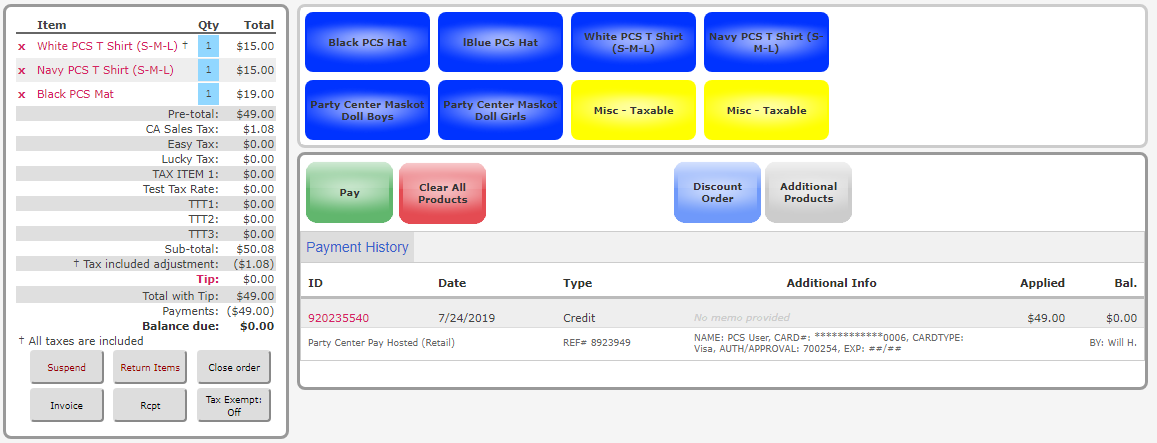The width and height of the screenshot is (1157, 443).
Task: Click Tax included adjustment ($1.08)
Action: tap(253, 264)
